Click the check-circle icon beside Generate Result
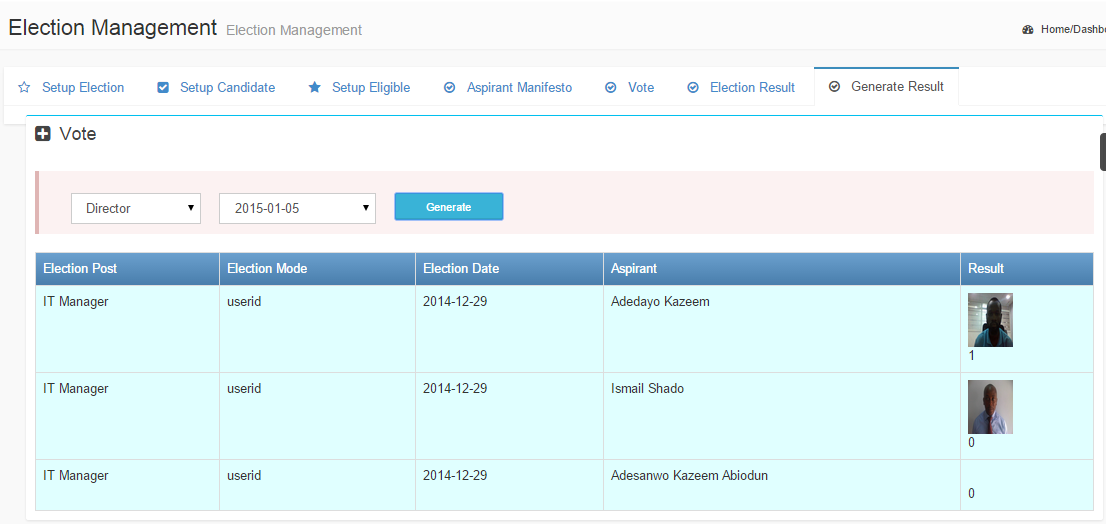This screenshot has width=1106, height=524. [x=834, y=87]
